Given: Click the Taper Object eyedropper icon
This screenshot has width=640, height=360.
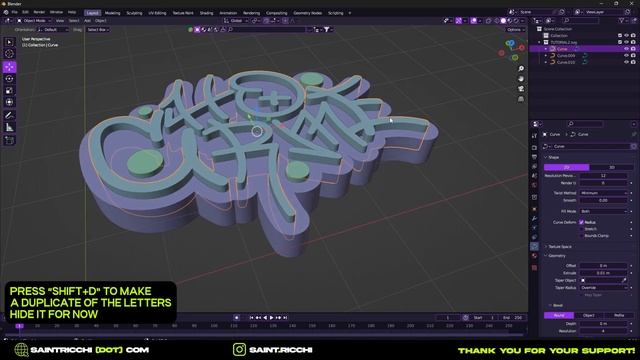Looking at the screenshot, I should (x=624, y=280).
